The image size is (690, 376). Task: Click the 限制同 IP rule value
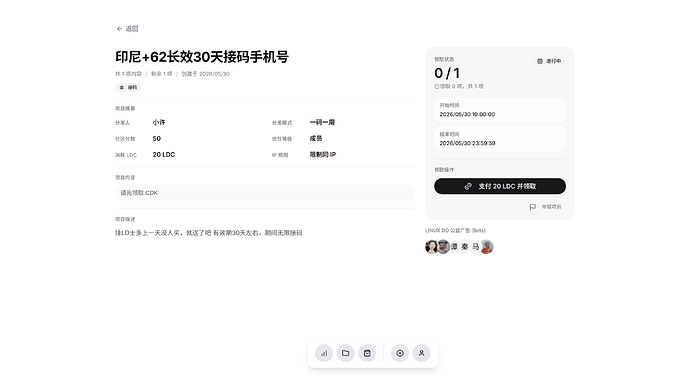tap(323, 155)
